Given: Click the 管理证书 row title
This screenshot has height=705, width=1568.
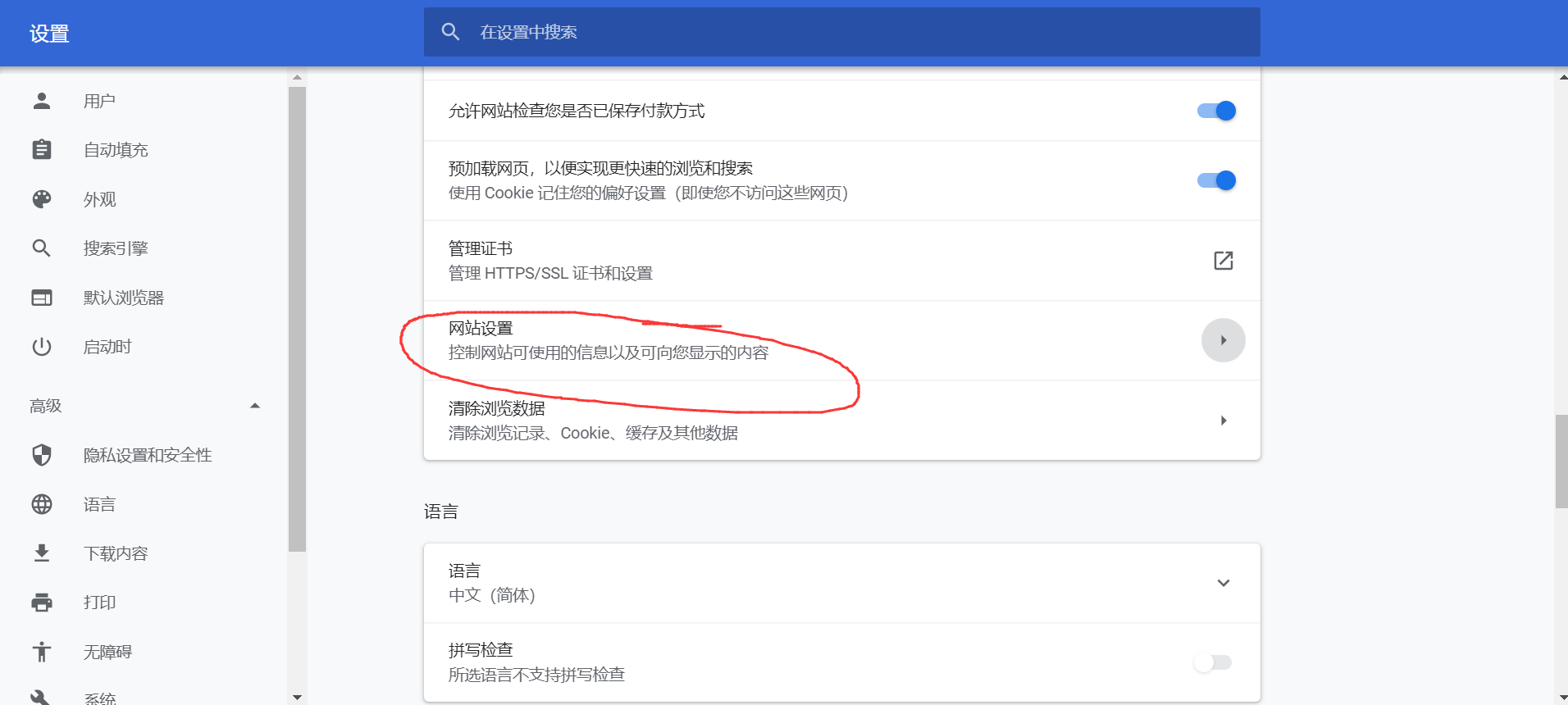Looking at the screenshot, I should click(481, 248).
